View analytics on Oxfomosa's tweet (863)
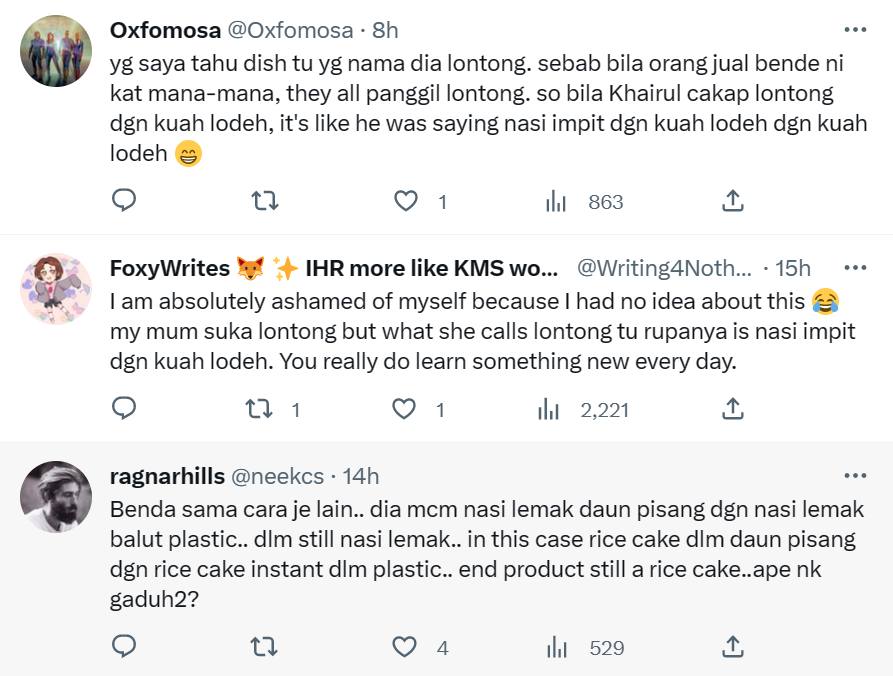Image resolution: width=893 pixels, height=676 pixels. (557, 202)
